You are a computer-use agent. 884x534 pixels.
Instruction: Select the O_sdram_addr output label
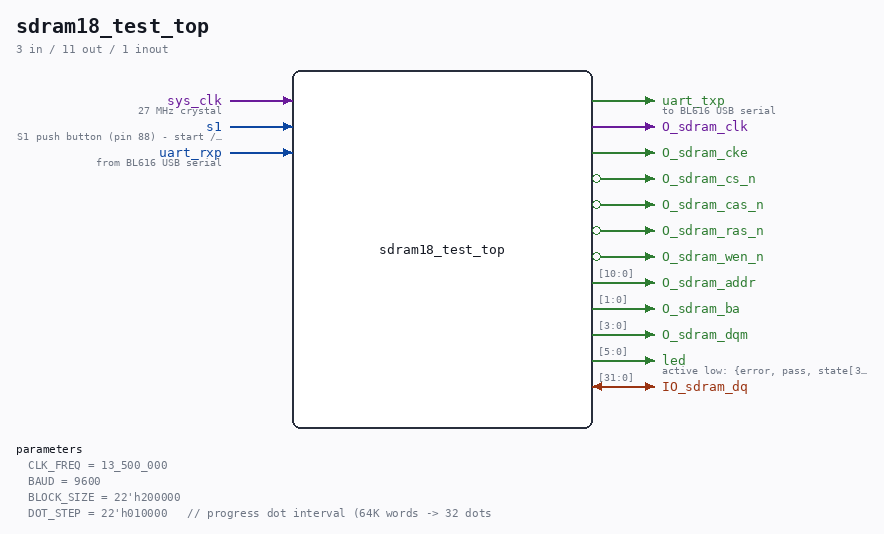tap(709, 282)
